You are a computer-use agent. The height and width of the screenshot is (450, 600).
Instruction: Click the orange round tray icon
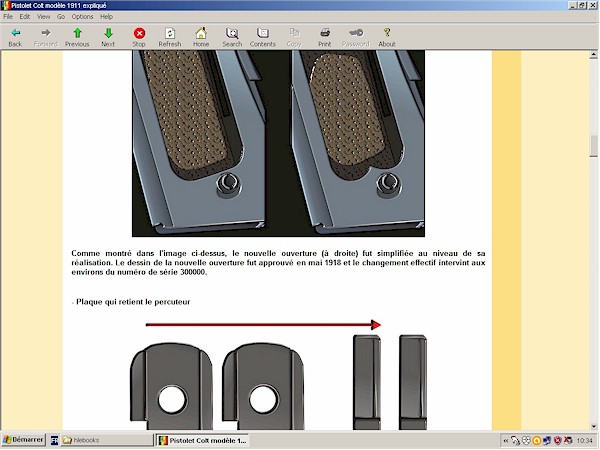point(536,441)
